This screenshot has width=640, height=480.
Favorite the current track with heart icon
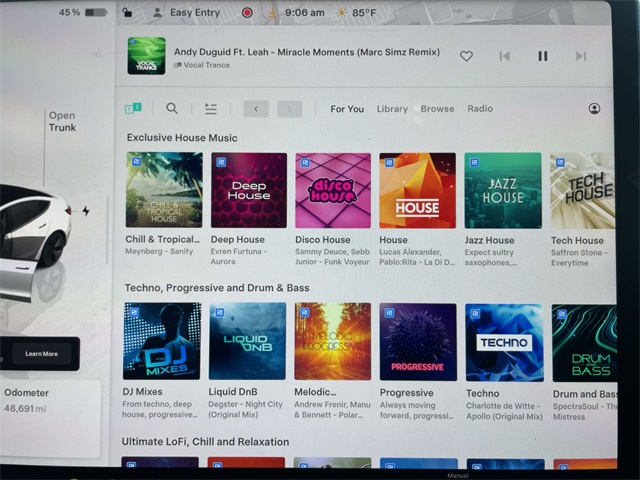pyautogui.click(x=466, y=56)
